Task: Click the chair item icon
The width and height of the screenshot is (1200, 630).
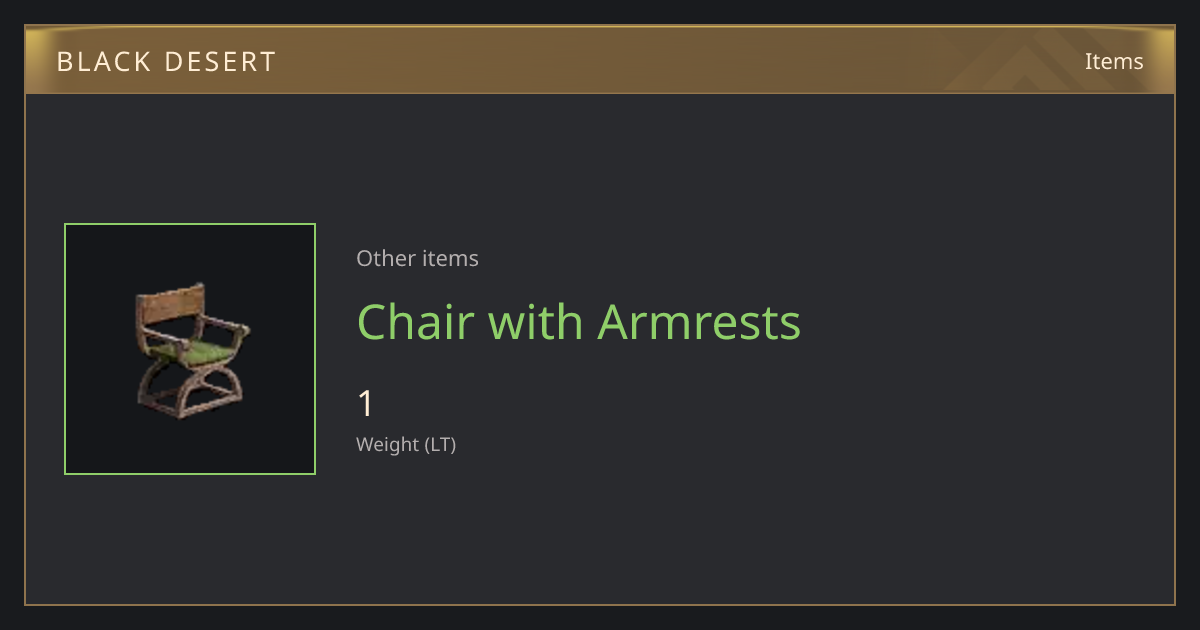Action: click(191, 350)
